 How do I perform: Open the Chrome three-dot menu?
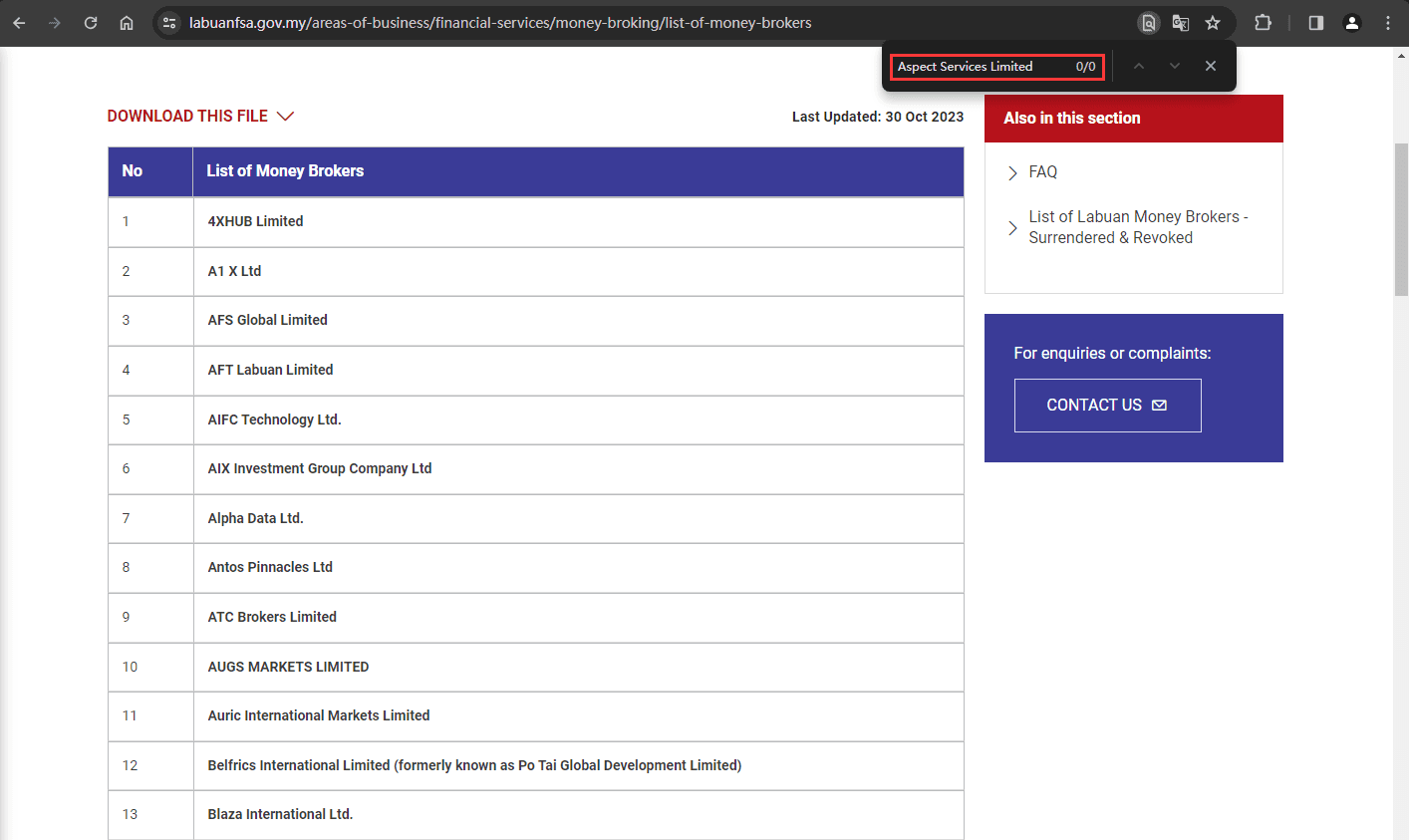click(x=1388, y=23)
